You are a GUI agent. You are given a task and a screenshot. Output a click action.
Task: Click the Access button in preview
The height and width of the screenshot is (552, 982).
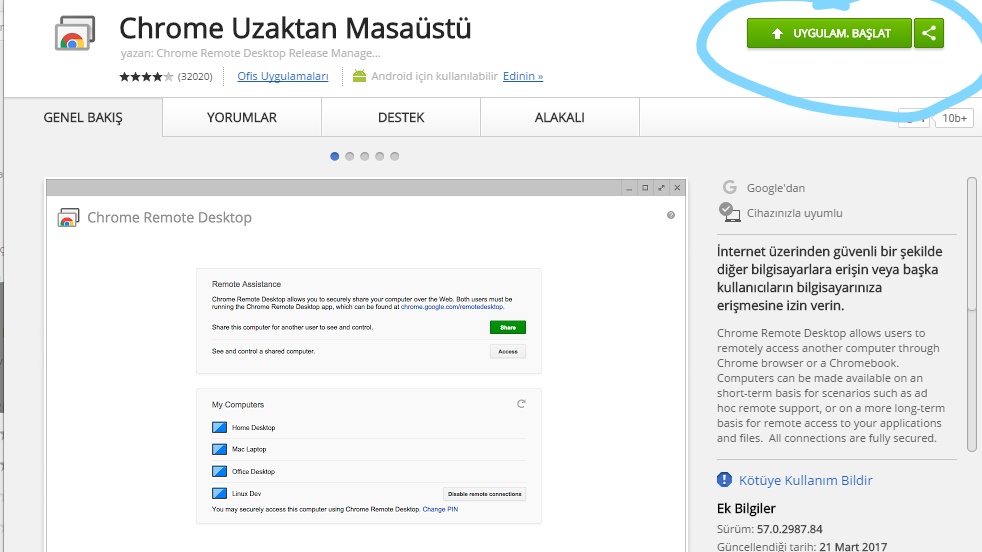508,352
